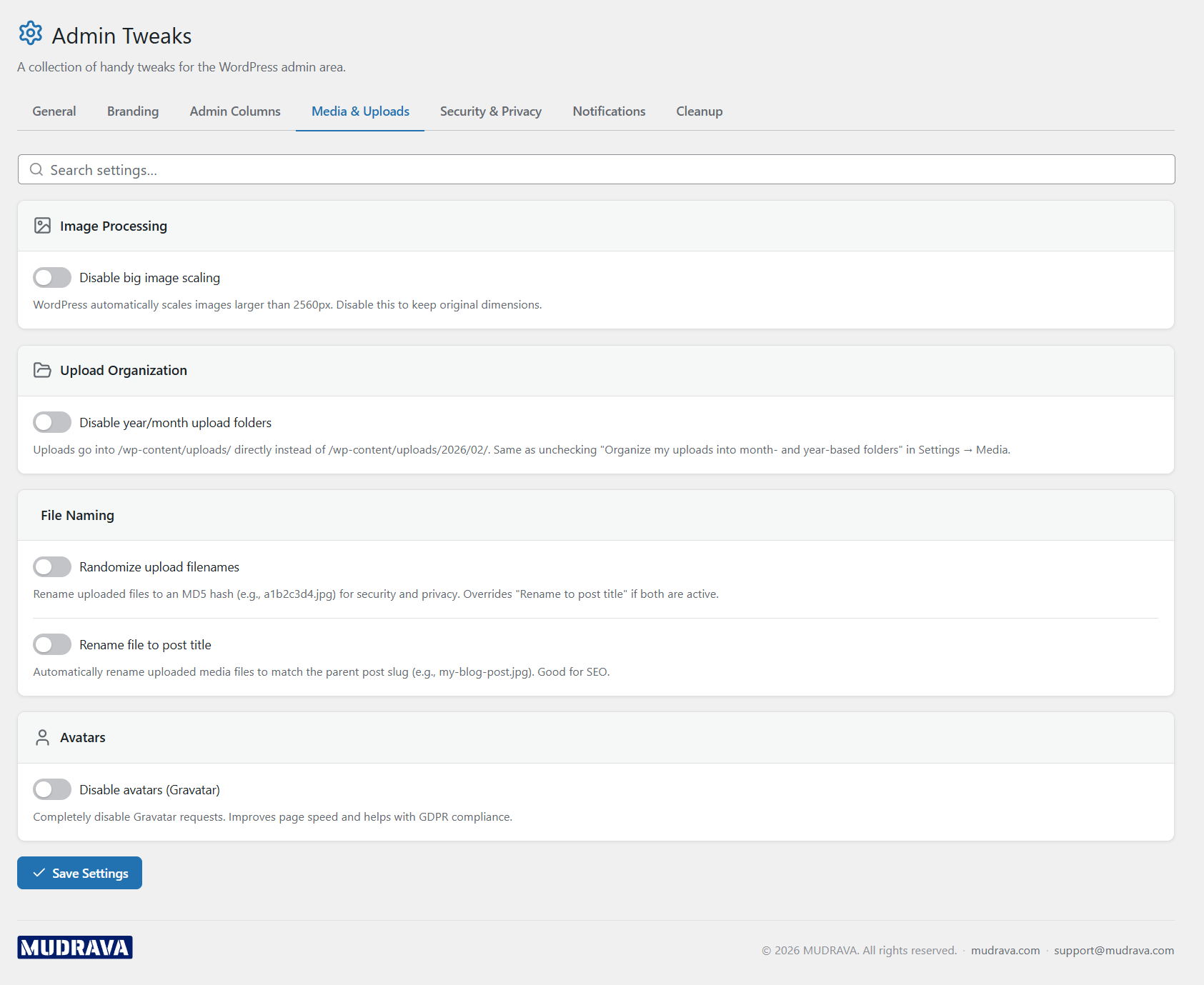Click the Image Processing section icon
1204x985 pixels.
(43, 225)
